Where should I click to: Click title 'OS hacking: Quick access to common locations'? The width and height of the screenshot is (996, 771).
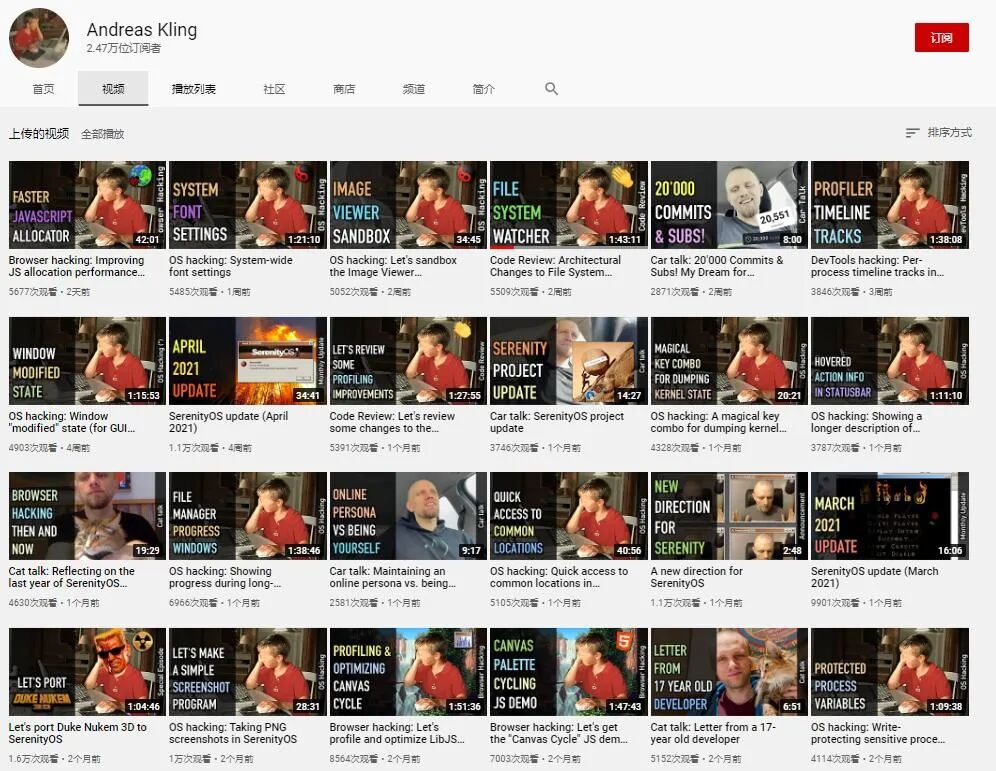559,577
